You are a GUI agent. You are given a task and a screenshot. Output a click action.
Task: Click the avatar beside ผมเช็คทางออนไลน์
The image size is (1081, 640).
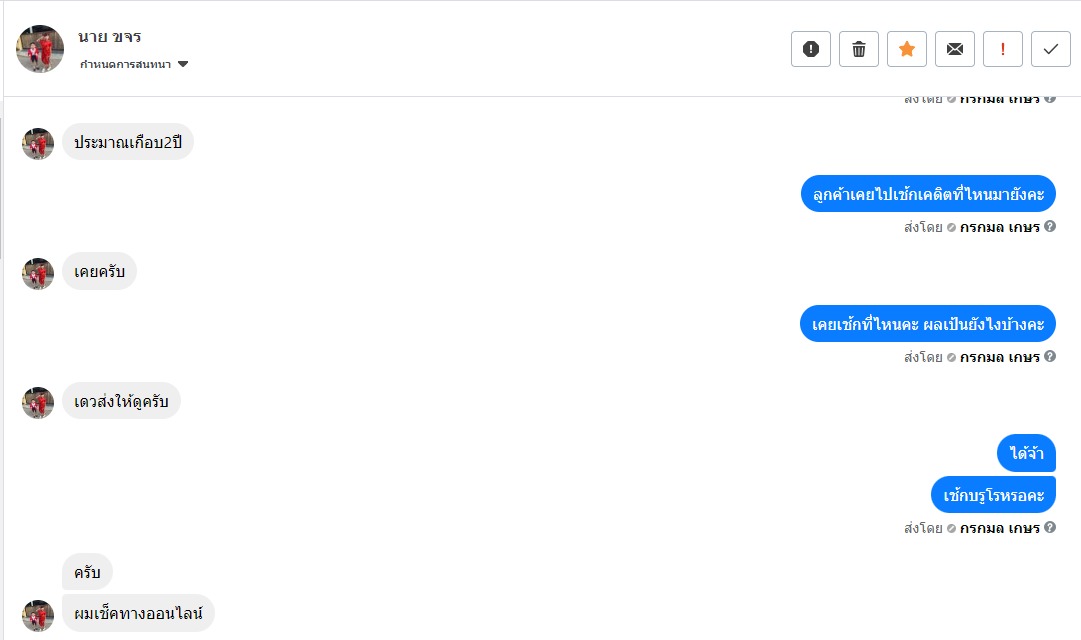pyautogui.click(x=38, y=615)
